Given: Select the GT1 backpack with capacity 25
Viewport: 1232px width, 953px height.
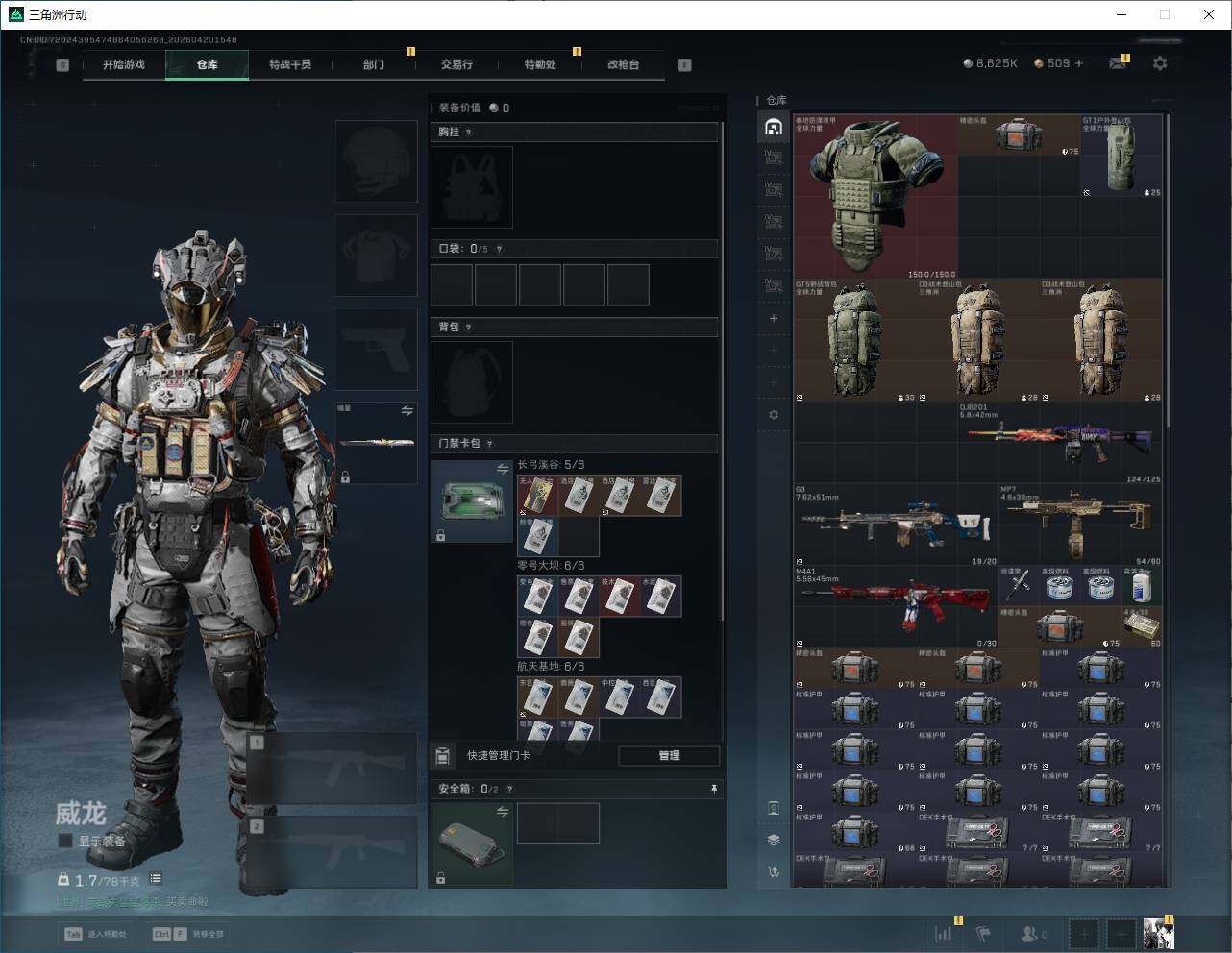Looking at the screenshot, I should pyautogui.click(x=1121, y=157).
